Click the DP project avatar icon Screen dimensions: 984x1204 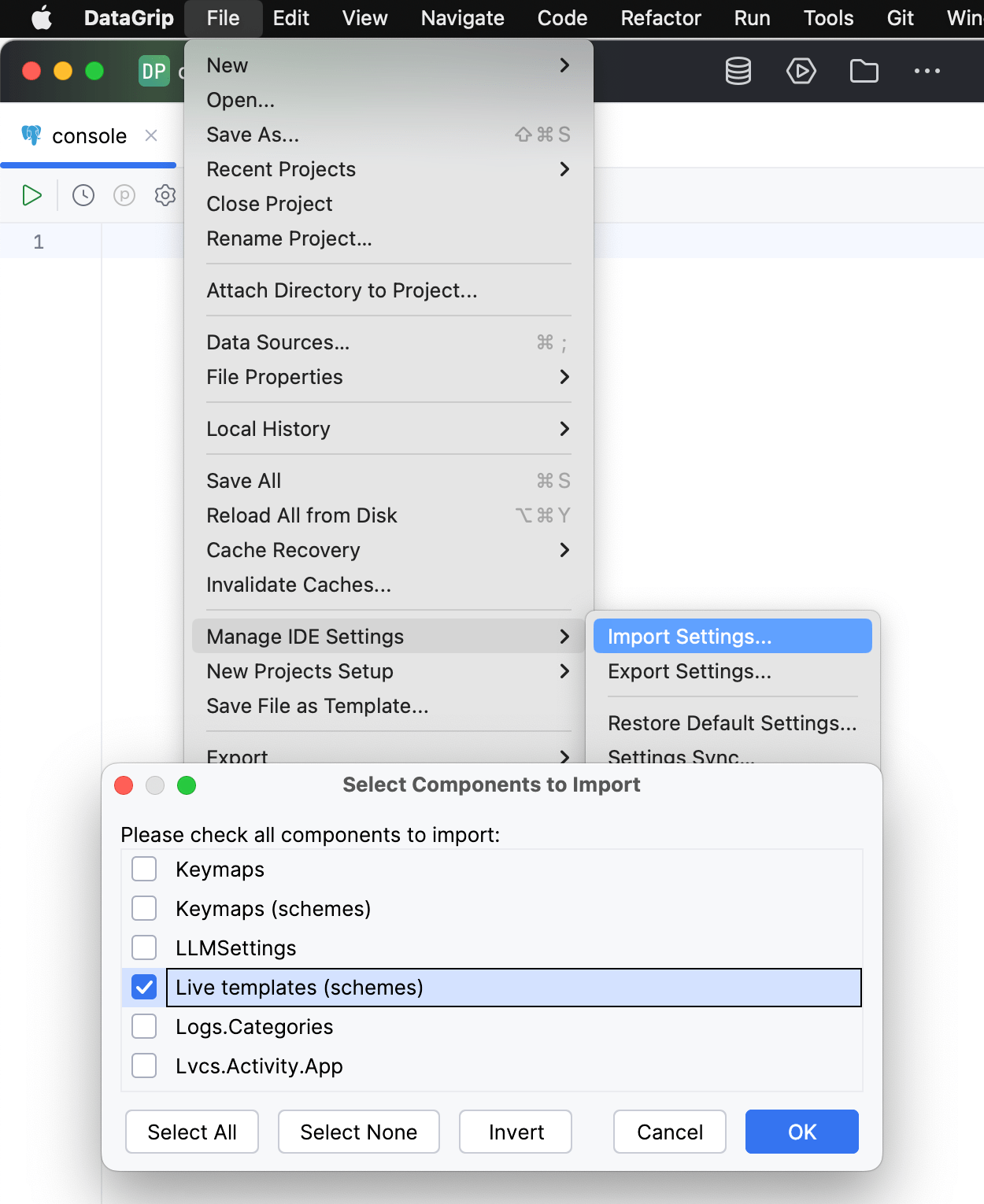coord(154,71)
